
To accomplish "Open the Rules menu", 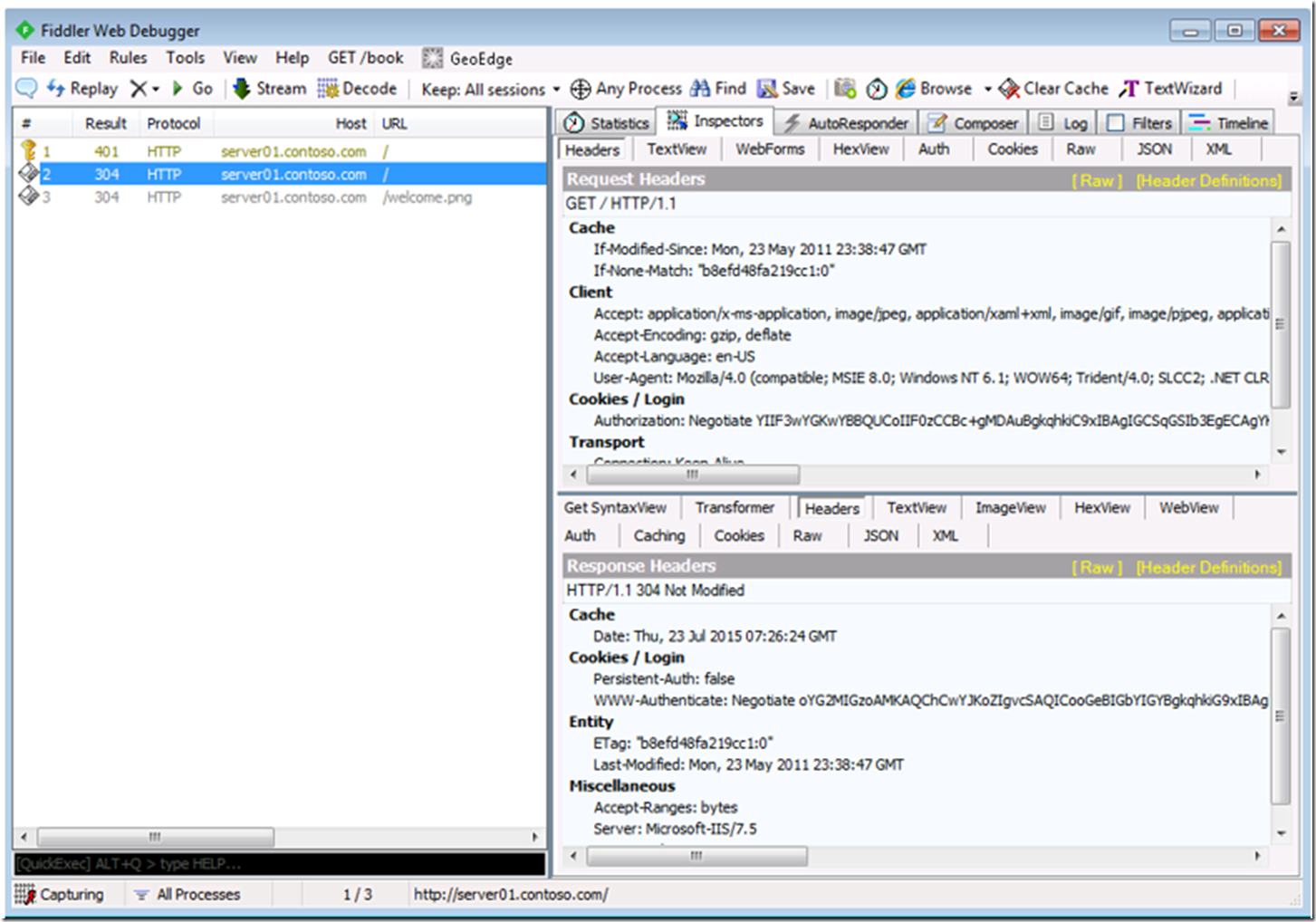I will pyautogui.click(x=128, y=58).
